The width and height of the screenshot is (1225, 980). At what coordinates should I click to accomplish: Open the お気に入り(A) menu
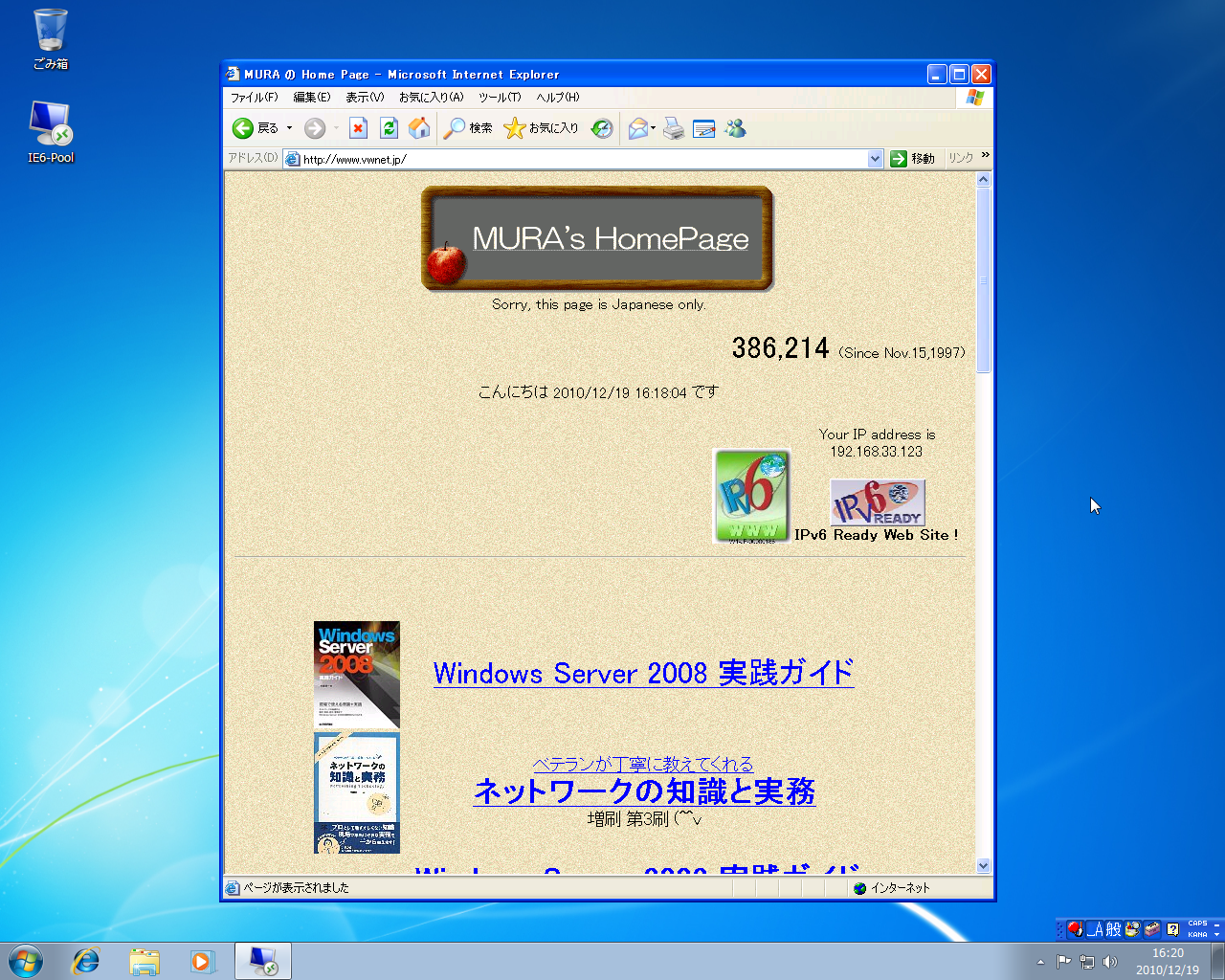[x=431, y=98]
